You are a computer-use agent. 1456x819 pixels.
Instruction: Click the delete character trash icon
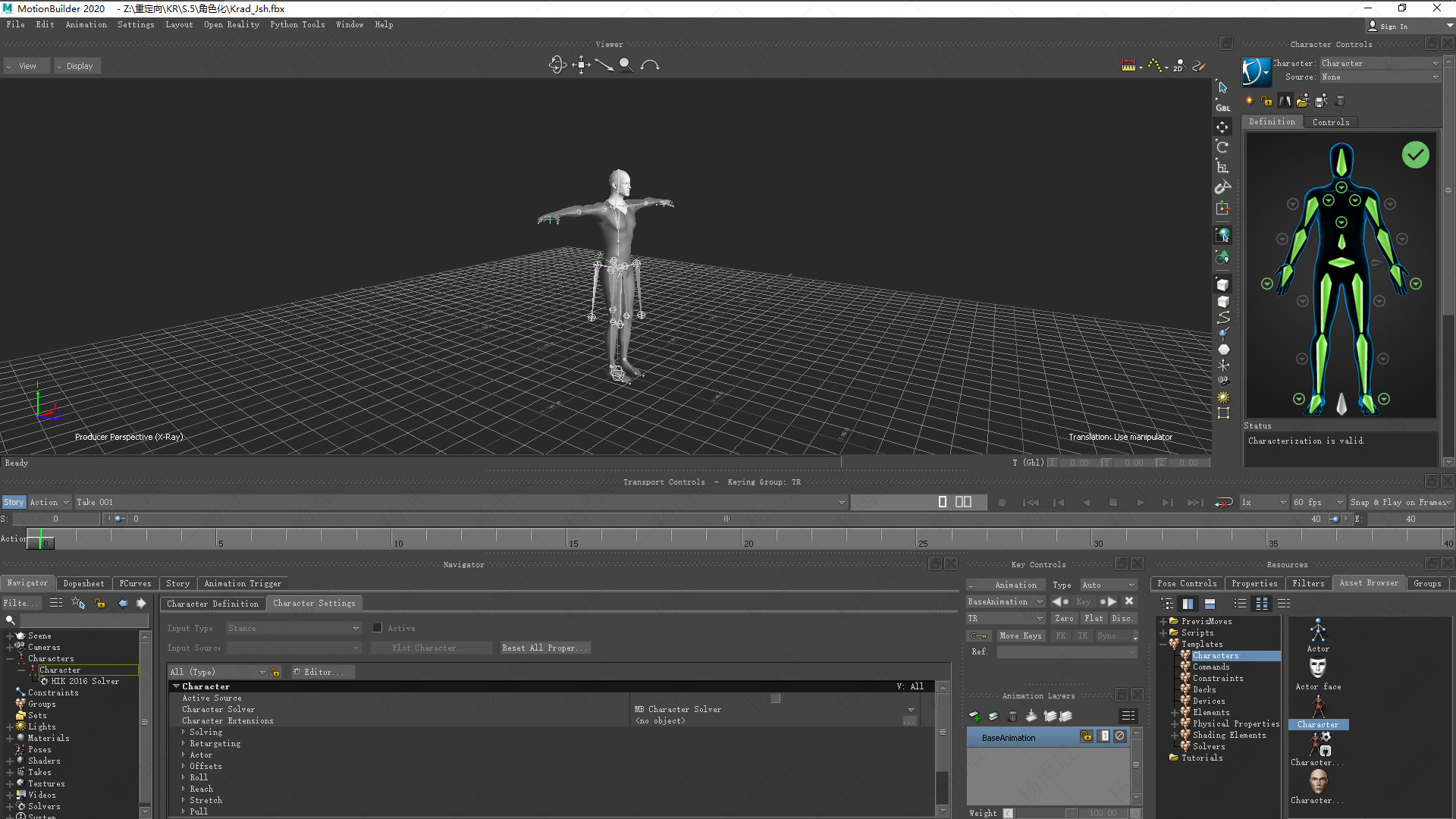point(1339,100)
